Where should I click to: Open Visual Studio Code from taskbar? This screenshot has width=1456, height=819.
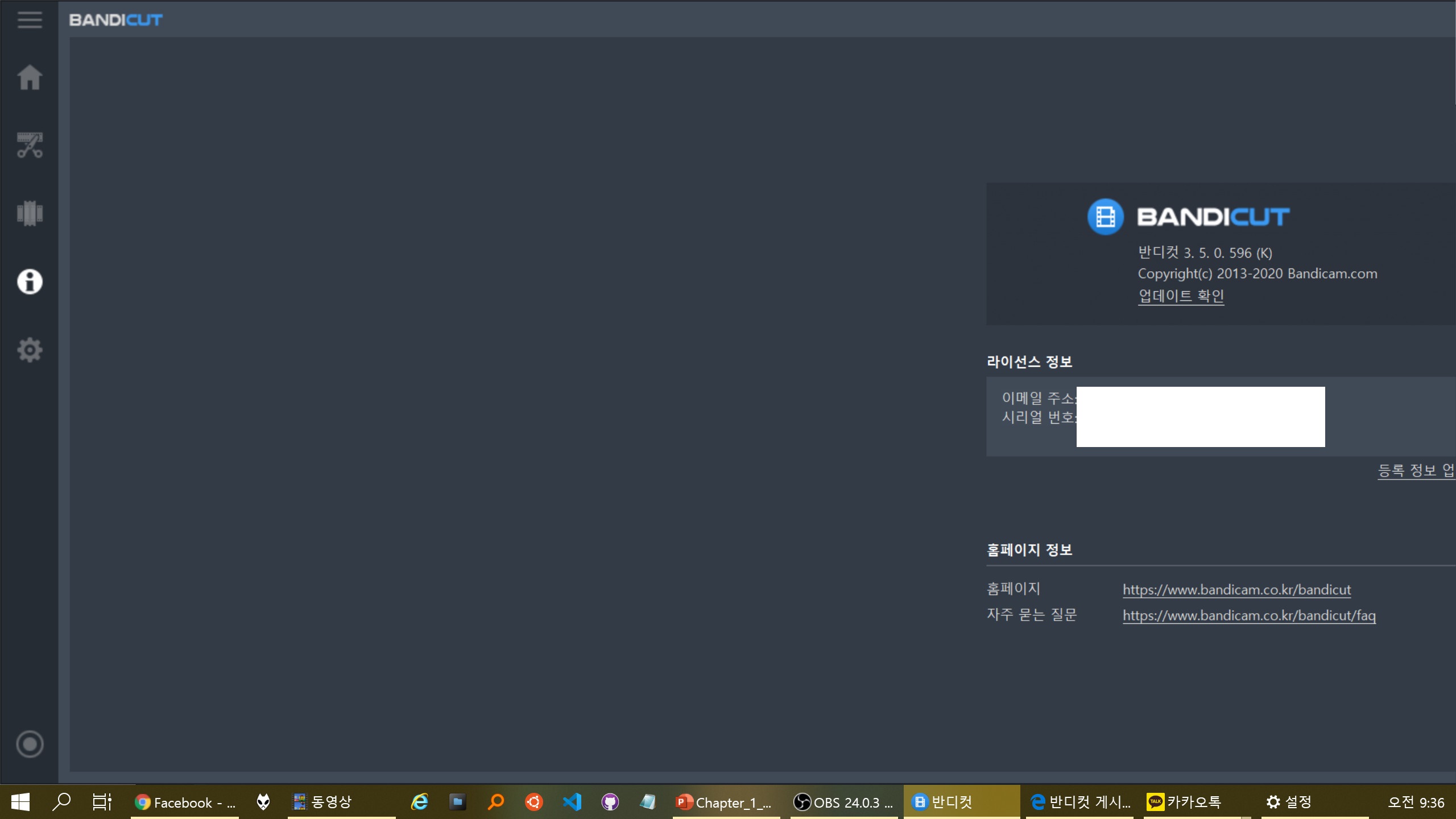click(x=572, y=802)
